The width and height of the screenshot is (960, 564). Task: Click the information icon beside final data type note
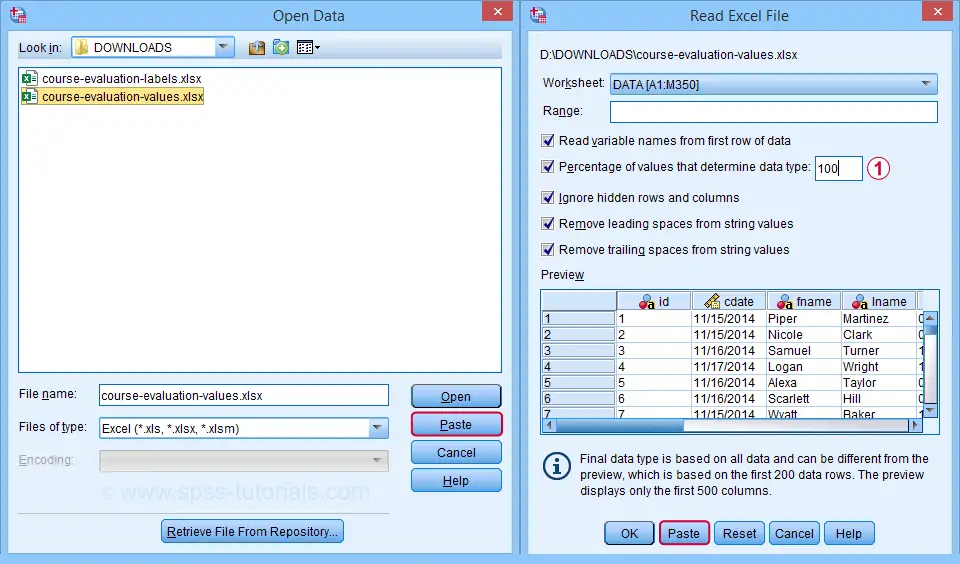click(x=557, y=467)
